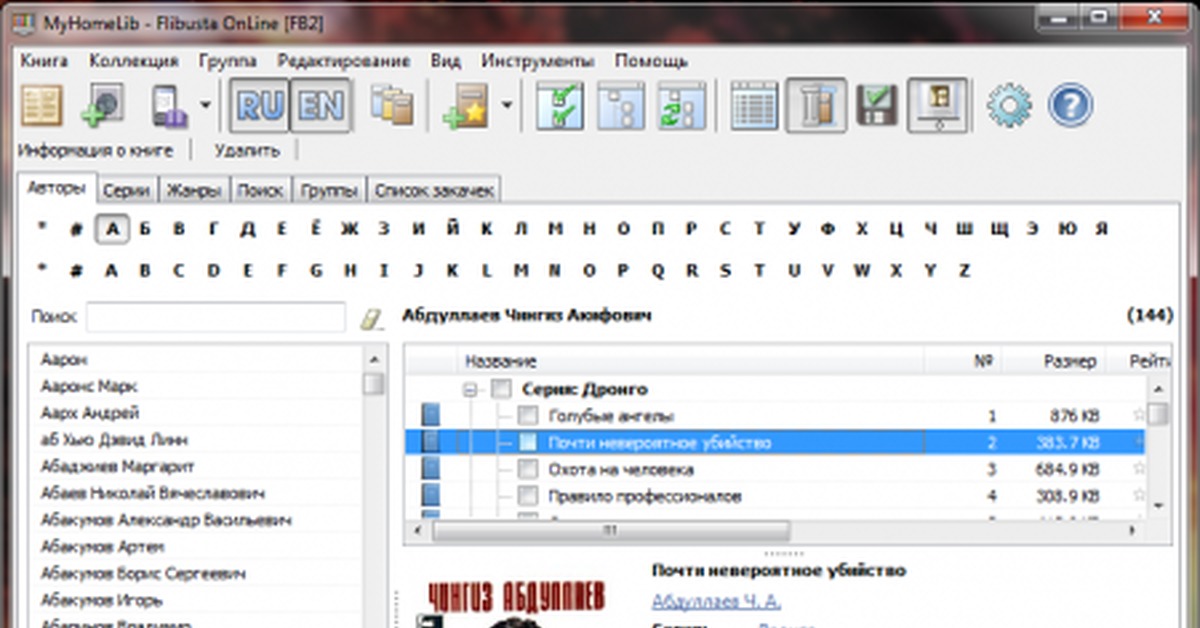1200x628 pixels.
Task: Click the select all checkmarks icon
Action: click(x=559, y=105)
